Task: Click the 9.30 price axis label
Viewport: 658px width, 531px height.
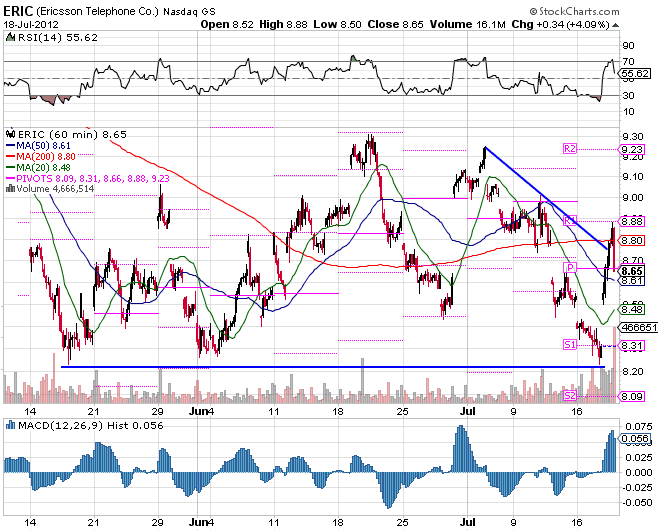Action: click(x=633, y=136)
